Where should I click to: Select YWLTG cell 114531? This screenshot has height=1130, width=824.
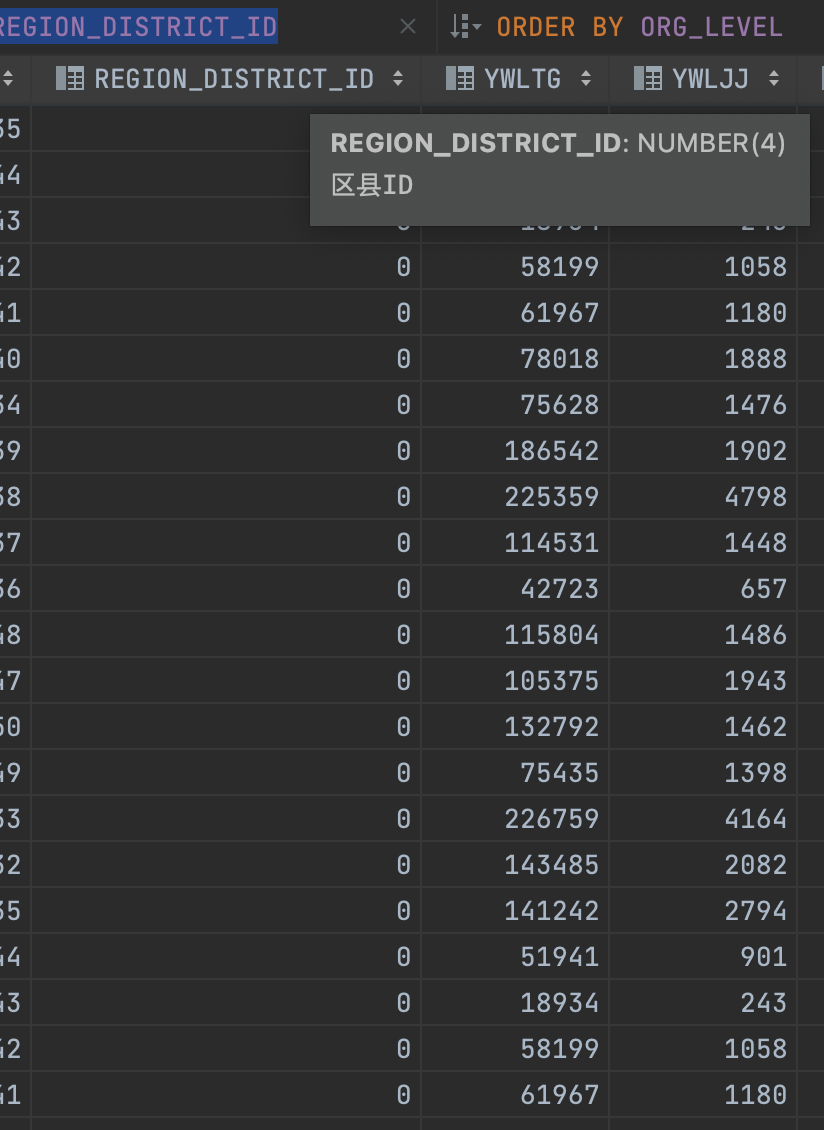515,543
